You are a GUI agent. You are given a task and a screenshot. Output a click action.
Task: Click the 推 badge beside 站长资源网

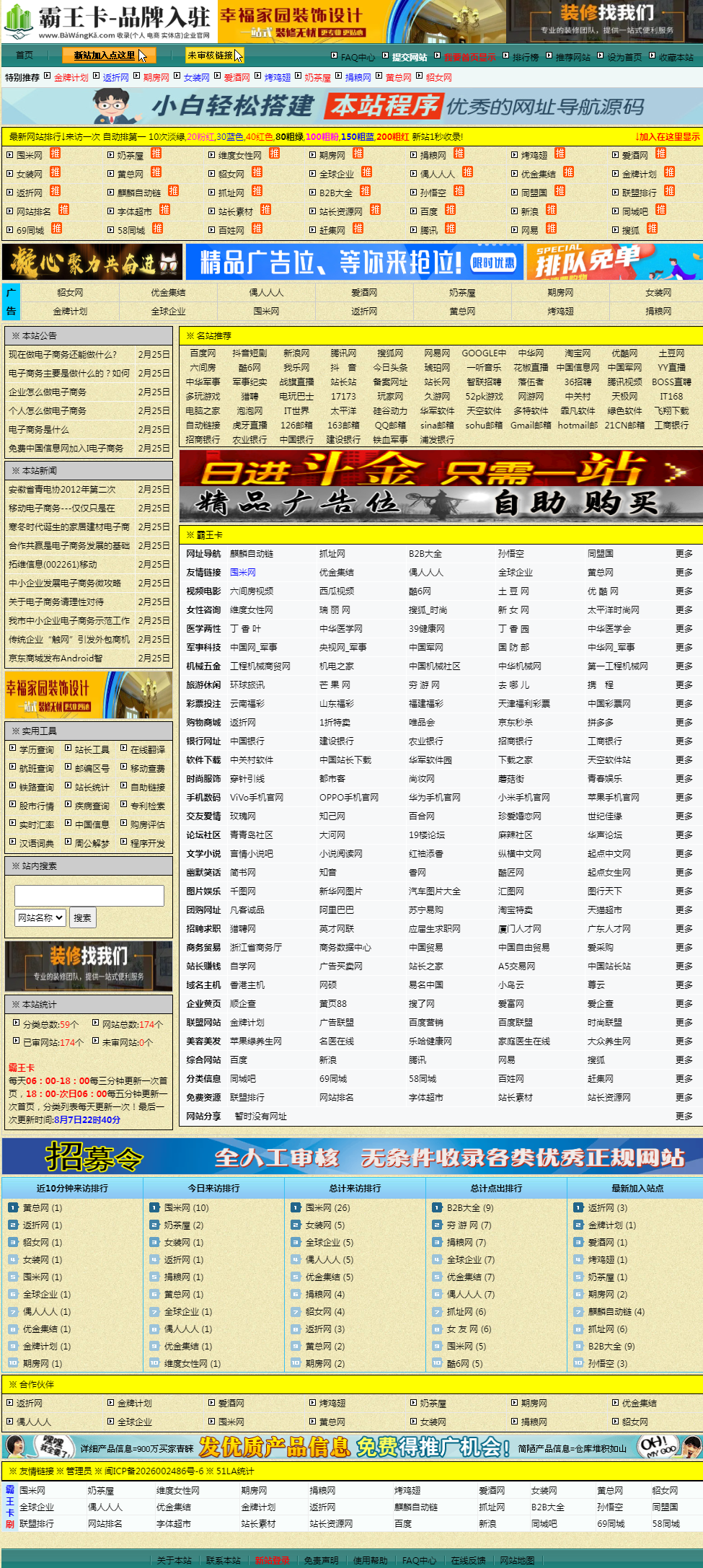click(376, 210)
